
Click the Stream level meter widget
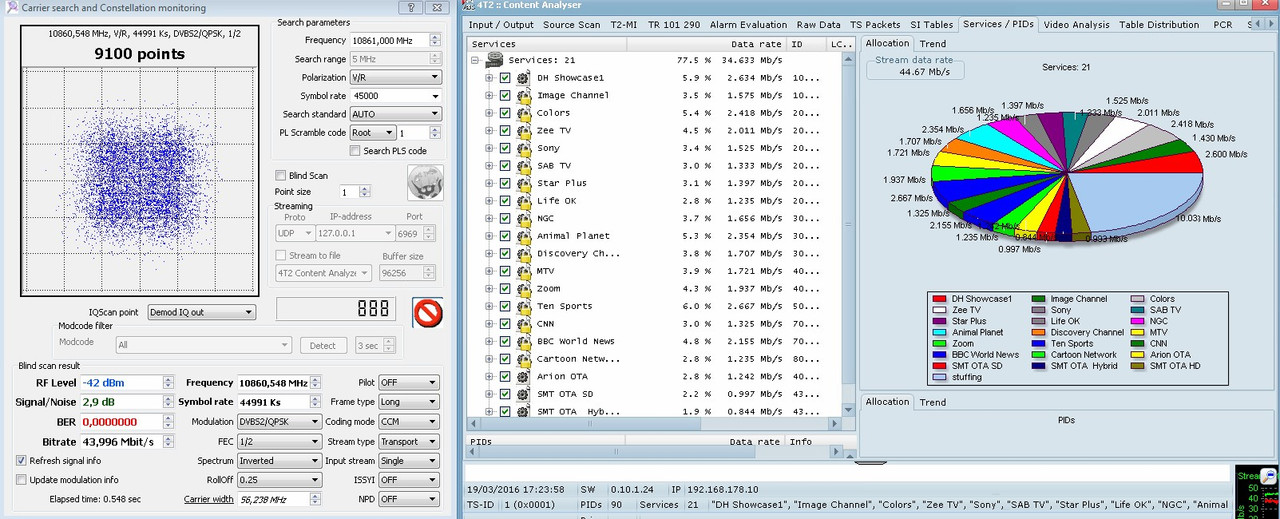pyautogui.click(x=1256, y=491)
